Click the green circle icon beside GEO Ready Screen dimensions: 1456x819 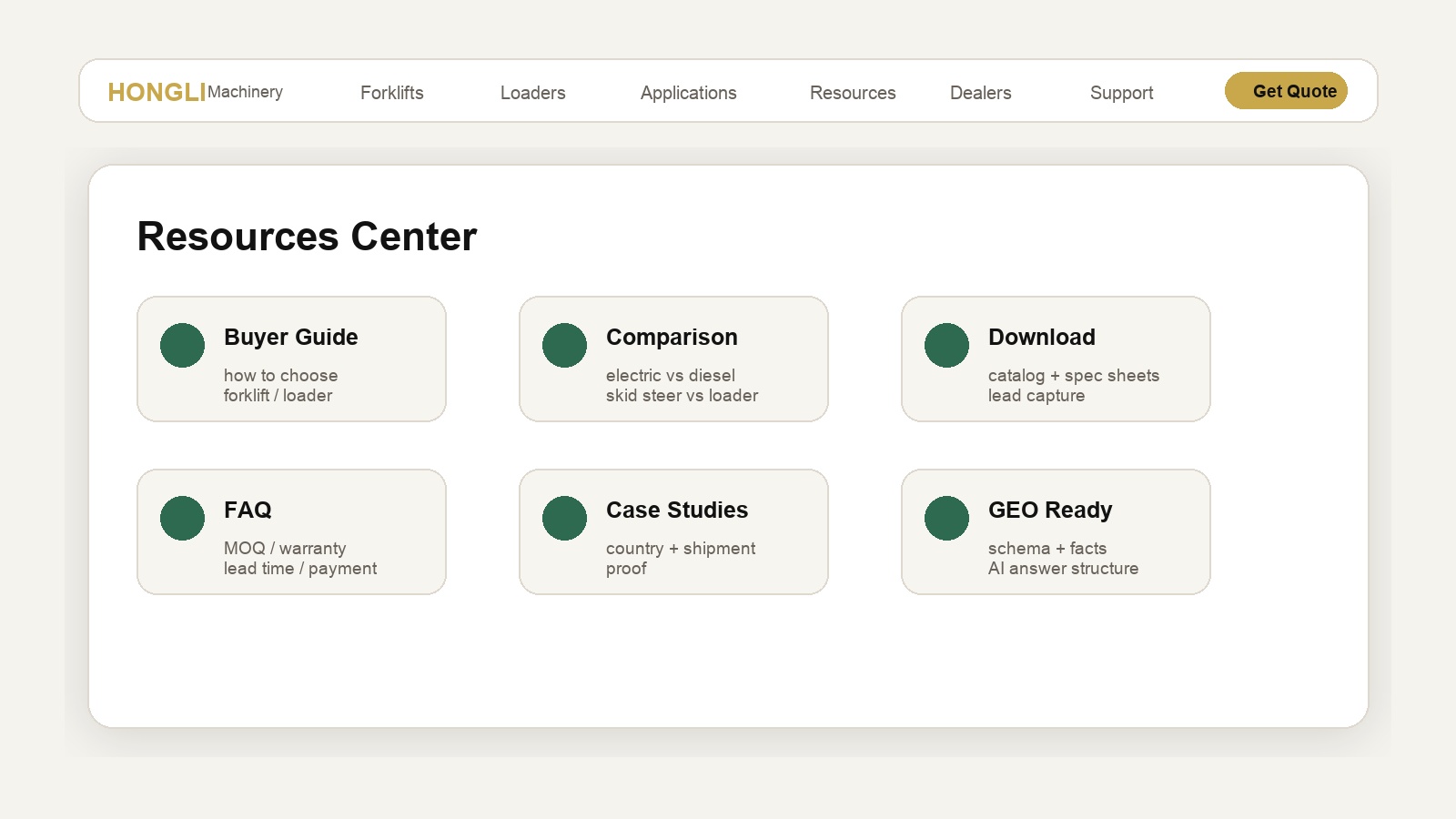pyautogui.click(x=946, y=518)
